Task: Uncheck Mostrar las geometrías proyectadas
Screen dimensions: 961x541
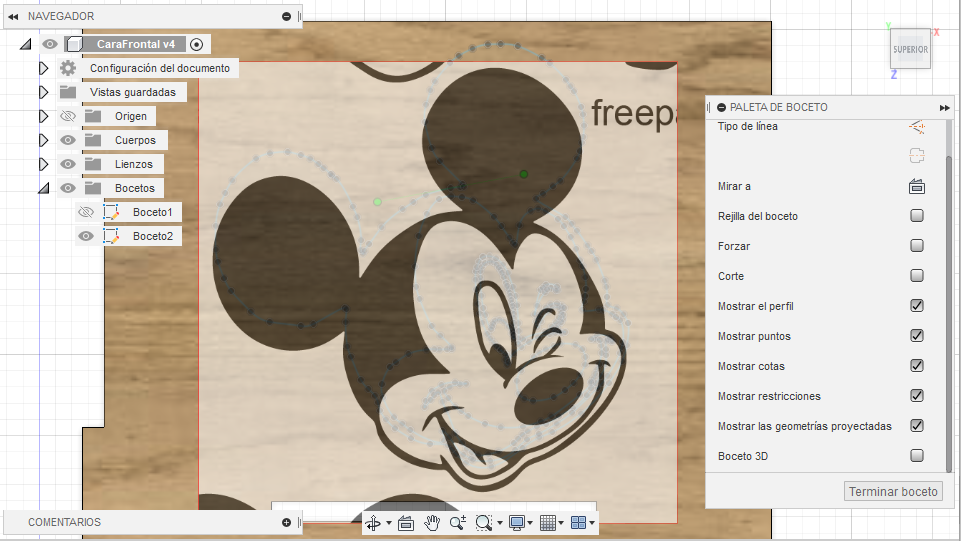Action: point(917,426)
